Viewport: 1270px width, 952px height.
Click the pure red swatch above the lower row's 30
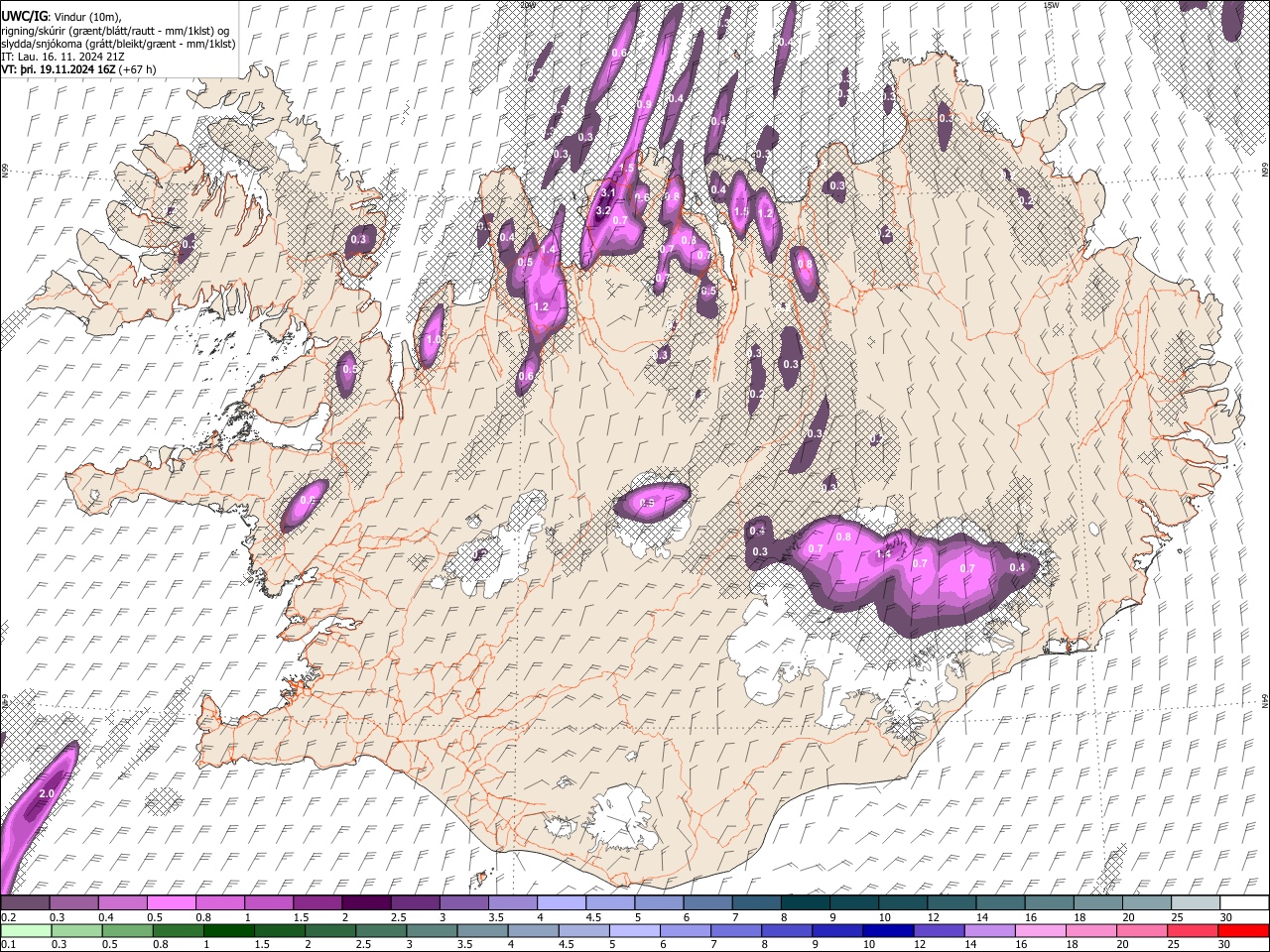click(1242, 930)
